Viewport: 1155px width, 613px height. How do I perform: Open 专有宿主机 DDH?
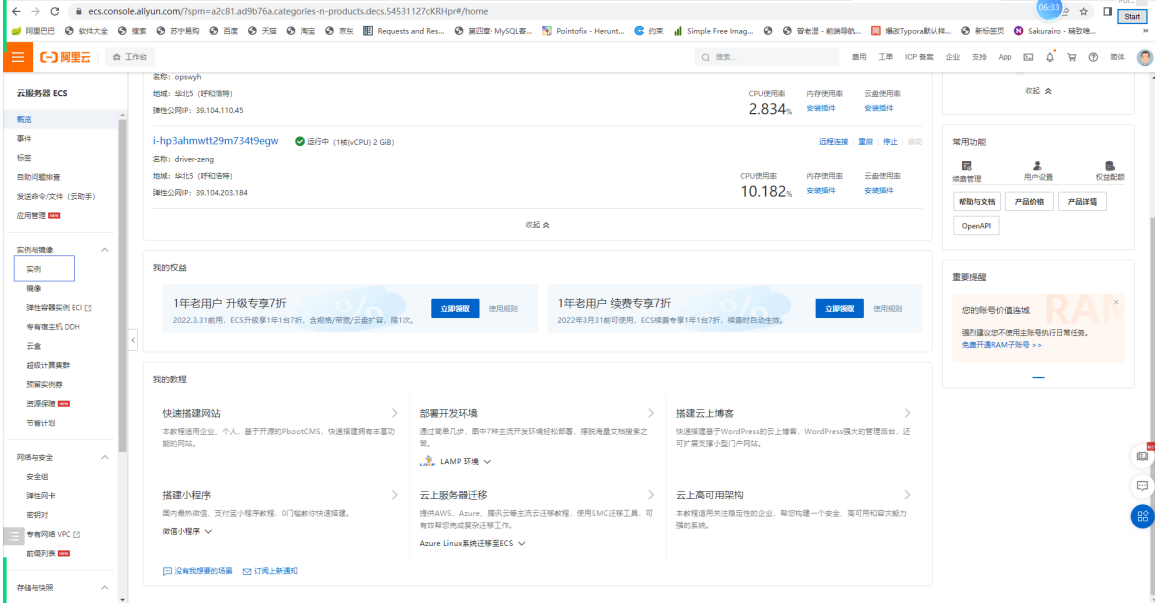pos(53,326)
